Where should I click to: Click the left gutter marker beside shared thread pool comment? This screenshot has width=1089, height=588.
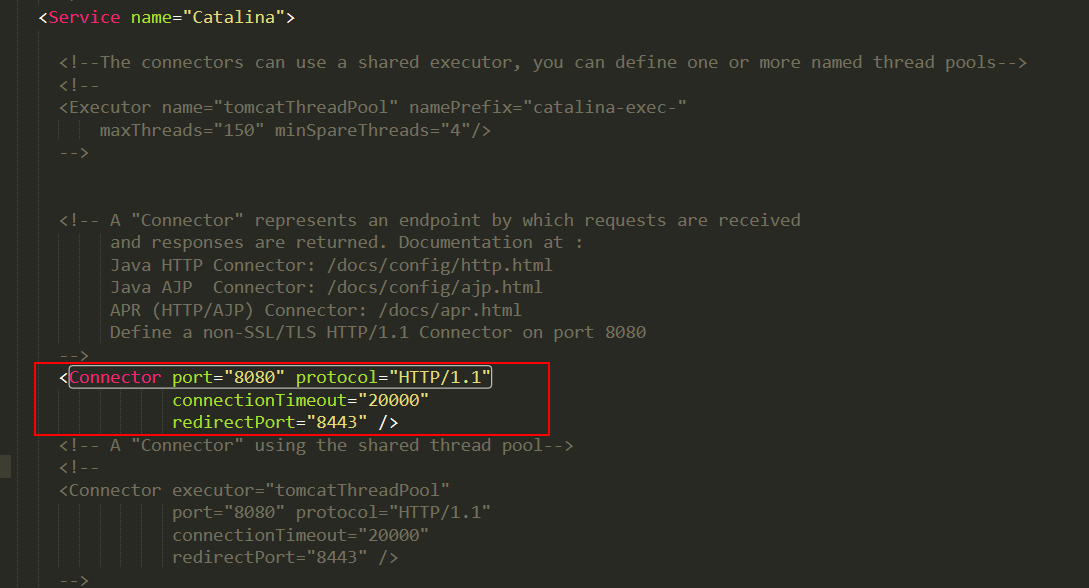pos(6,467)
